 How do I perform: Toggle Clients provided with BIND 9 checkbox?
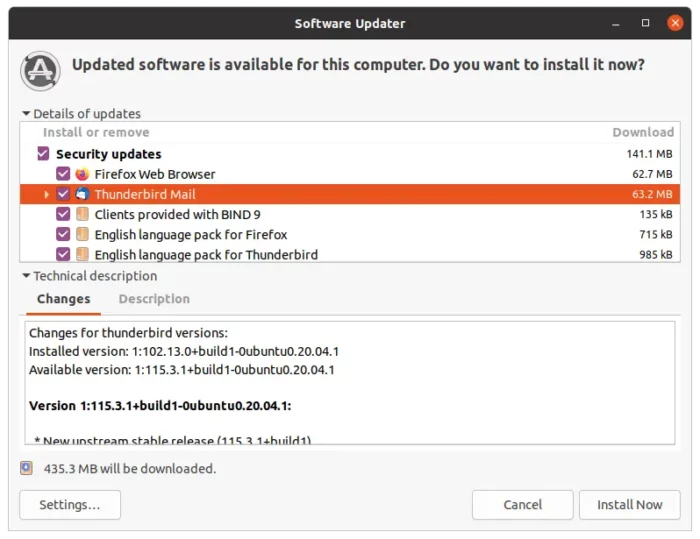click(63, 214)
